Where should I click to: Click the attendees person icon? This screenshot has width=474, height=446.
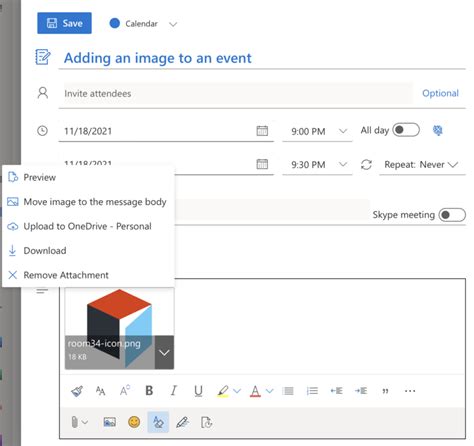(x=43, y=93)
